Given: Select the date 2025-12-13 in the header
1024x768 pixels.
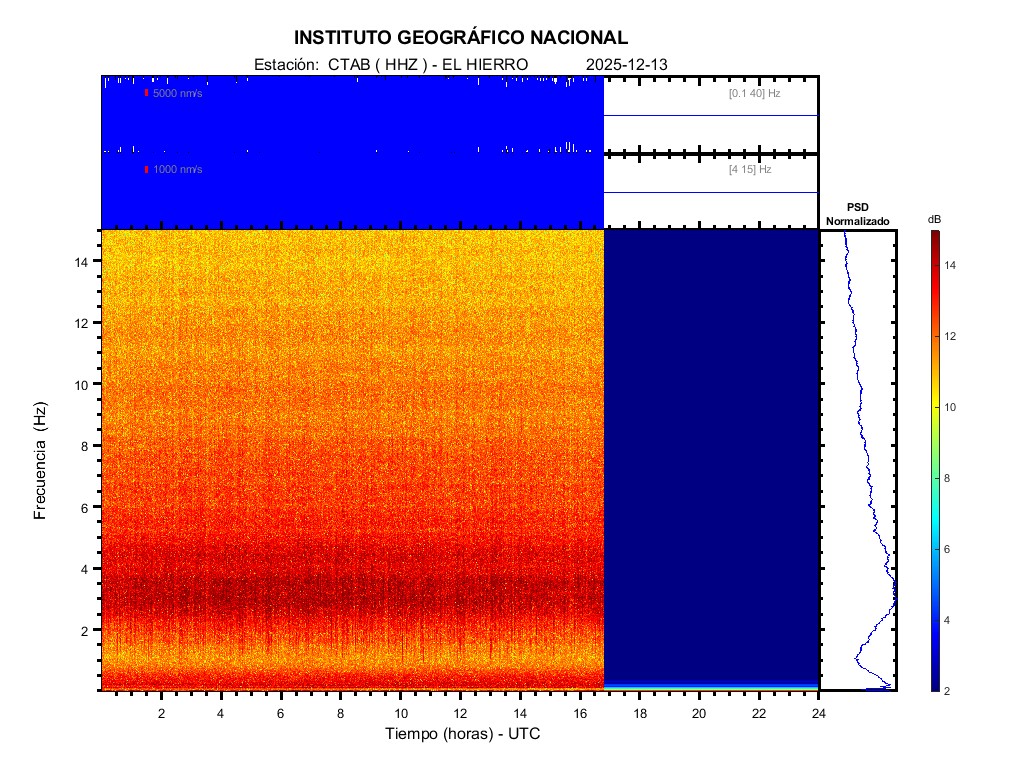Looking at the screenshot, I should pos(627,64).
